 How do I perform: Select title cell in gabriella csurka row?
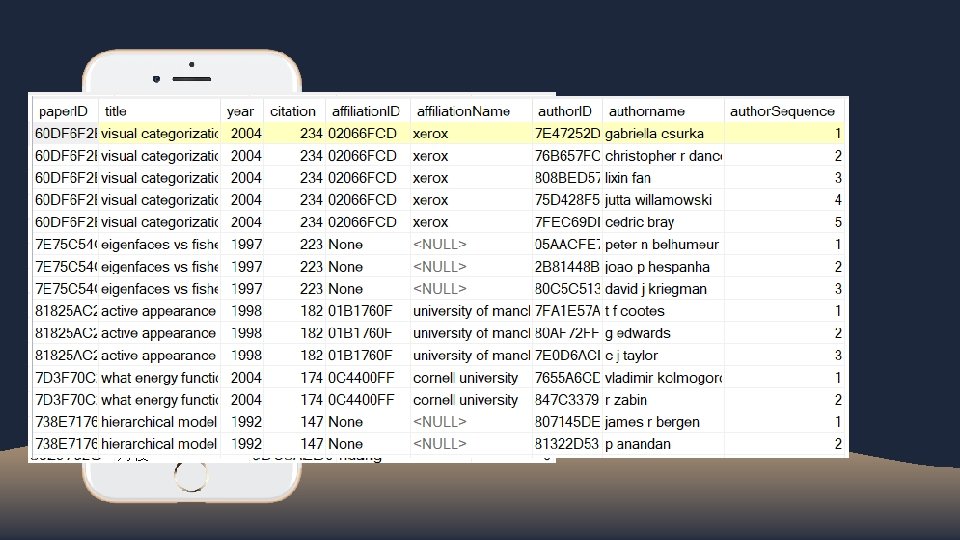159,133
